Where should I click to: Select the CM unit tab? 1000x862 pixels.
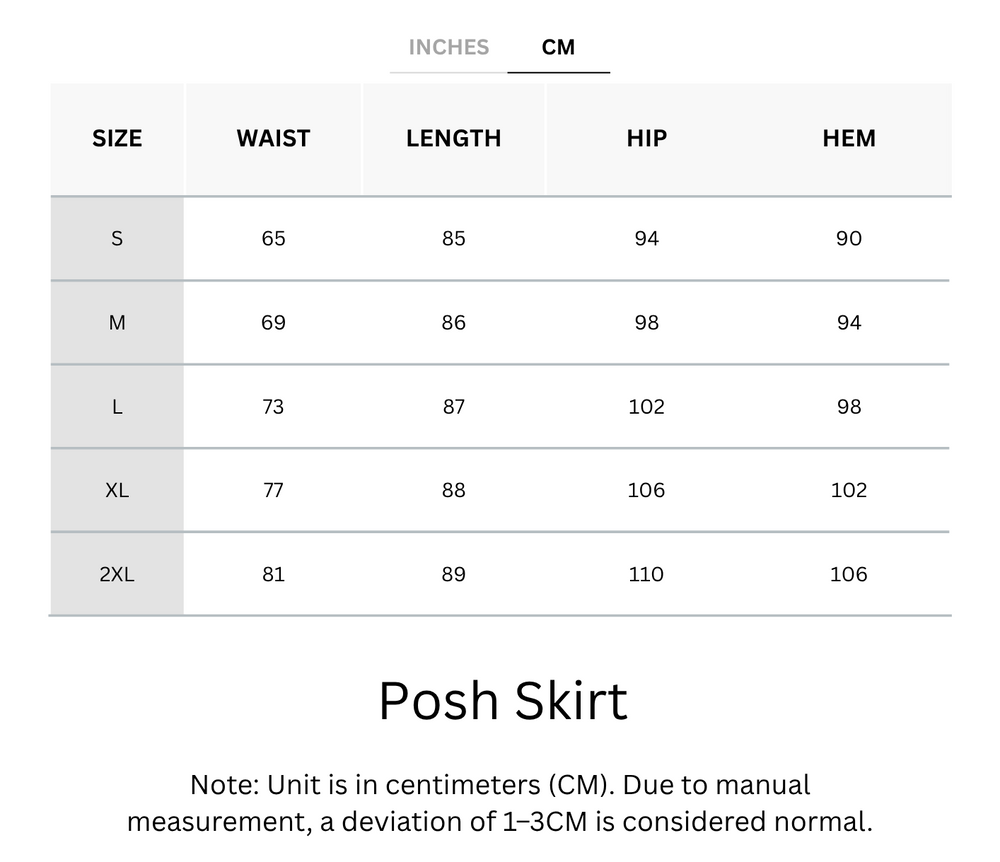(558, 48)
